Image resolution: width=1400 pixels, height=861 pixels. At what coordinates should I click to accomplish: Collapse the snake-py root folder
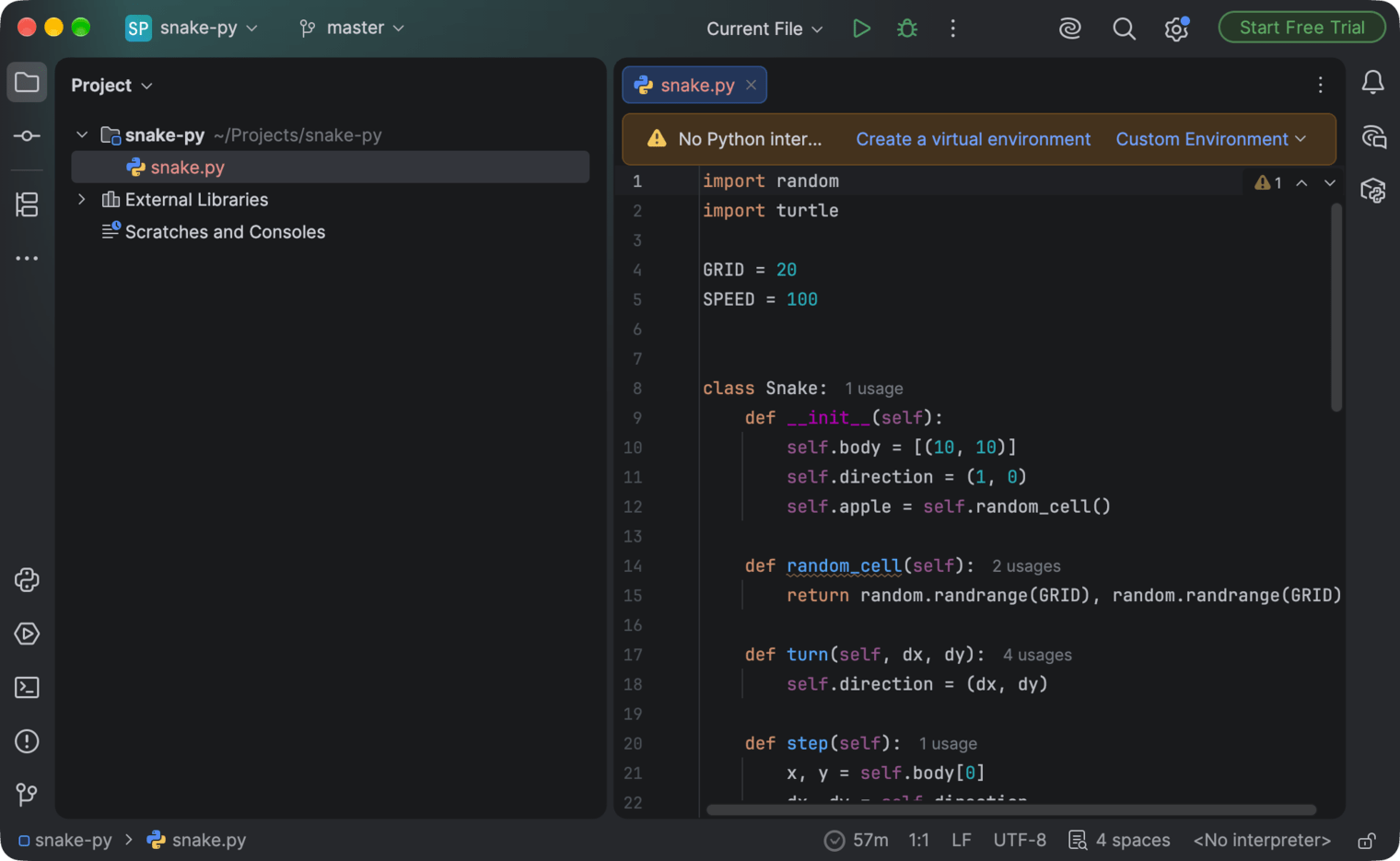[x=82, y=135]
